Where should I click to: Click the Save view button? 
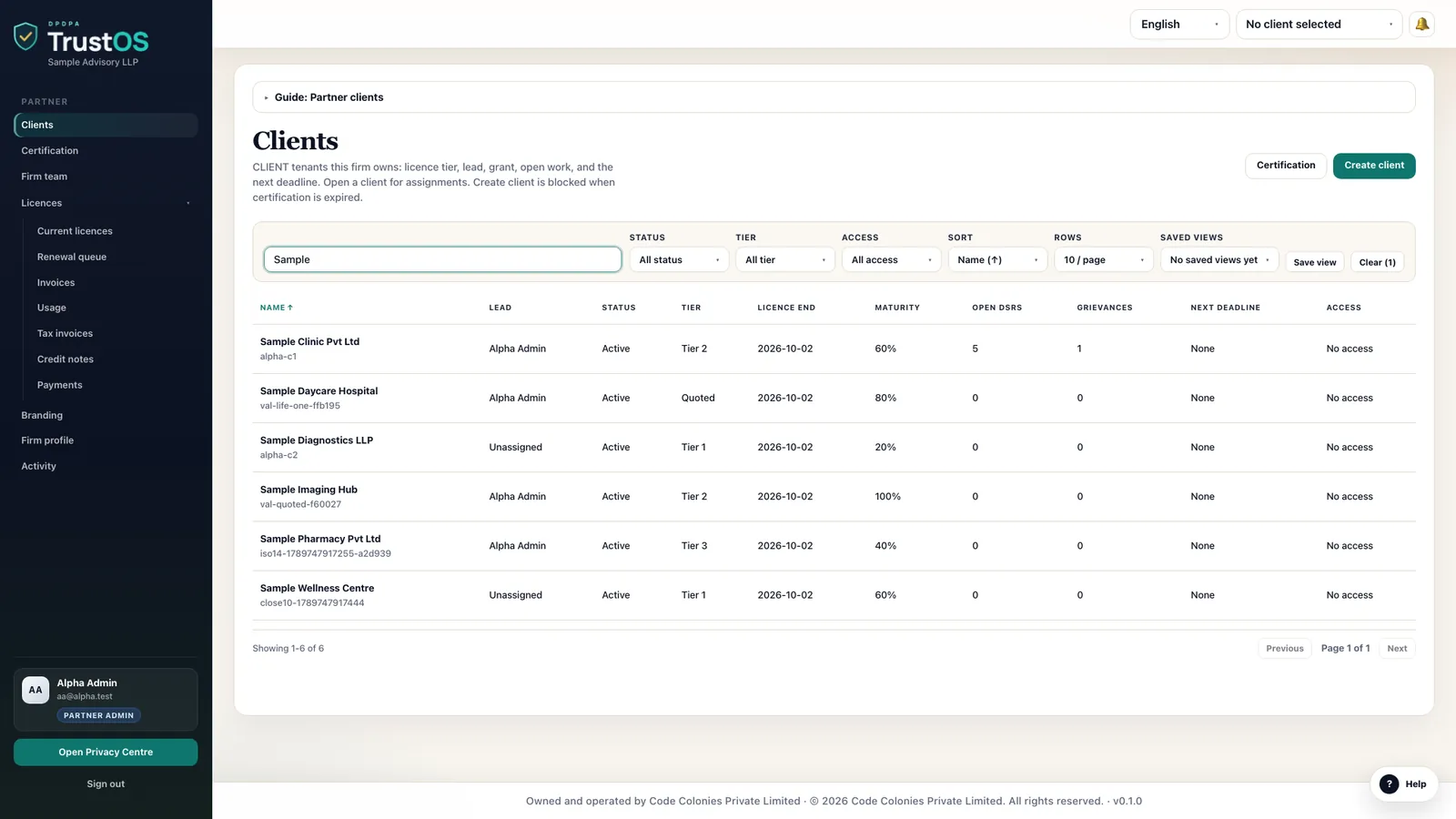[1315, 262]
